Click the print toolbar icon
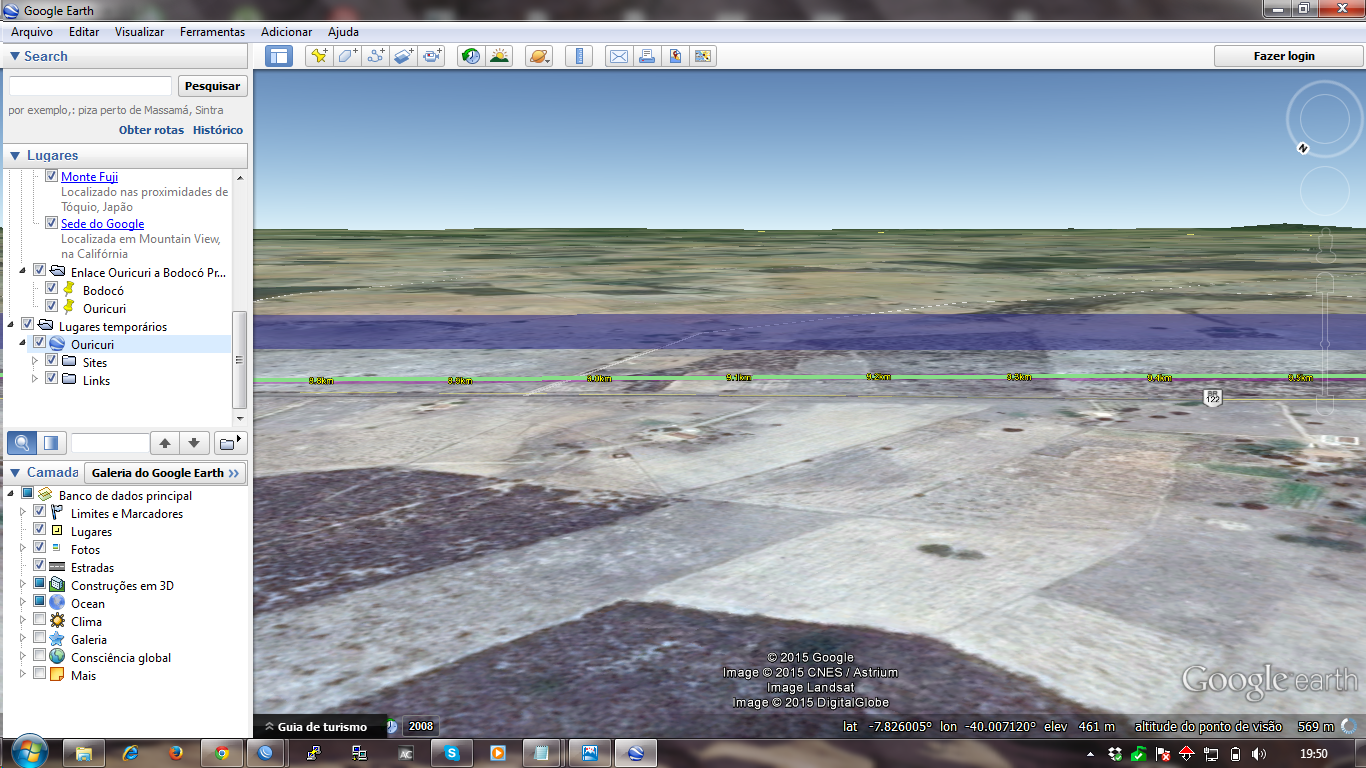The height and width of the screenshot is (768, 1366). [x=647, y=56]
